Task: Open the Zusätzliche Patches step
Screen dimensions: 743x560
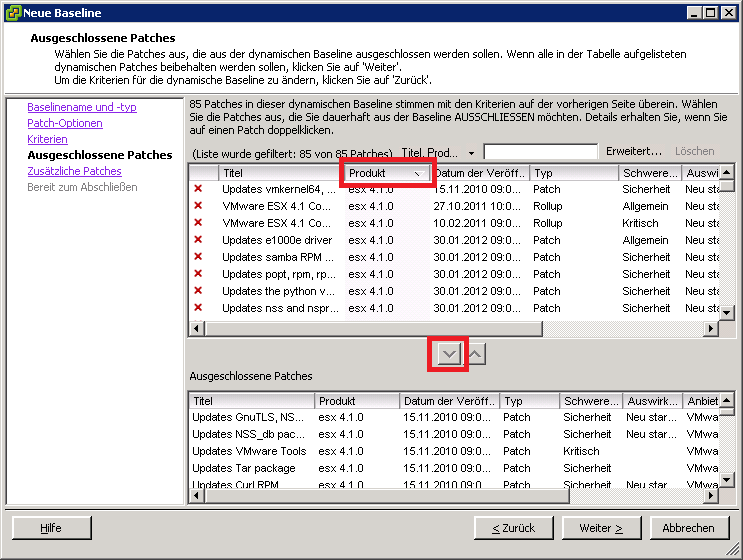Action: [74, 171]
